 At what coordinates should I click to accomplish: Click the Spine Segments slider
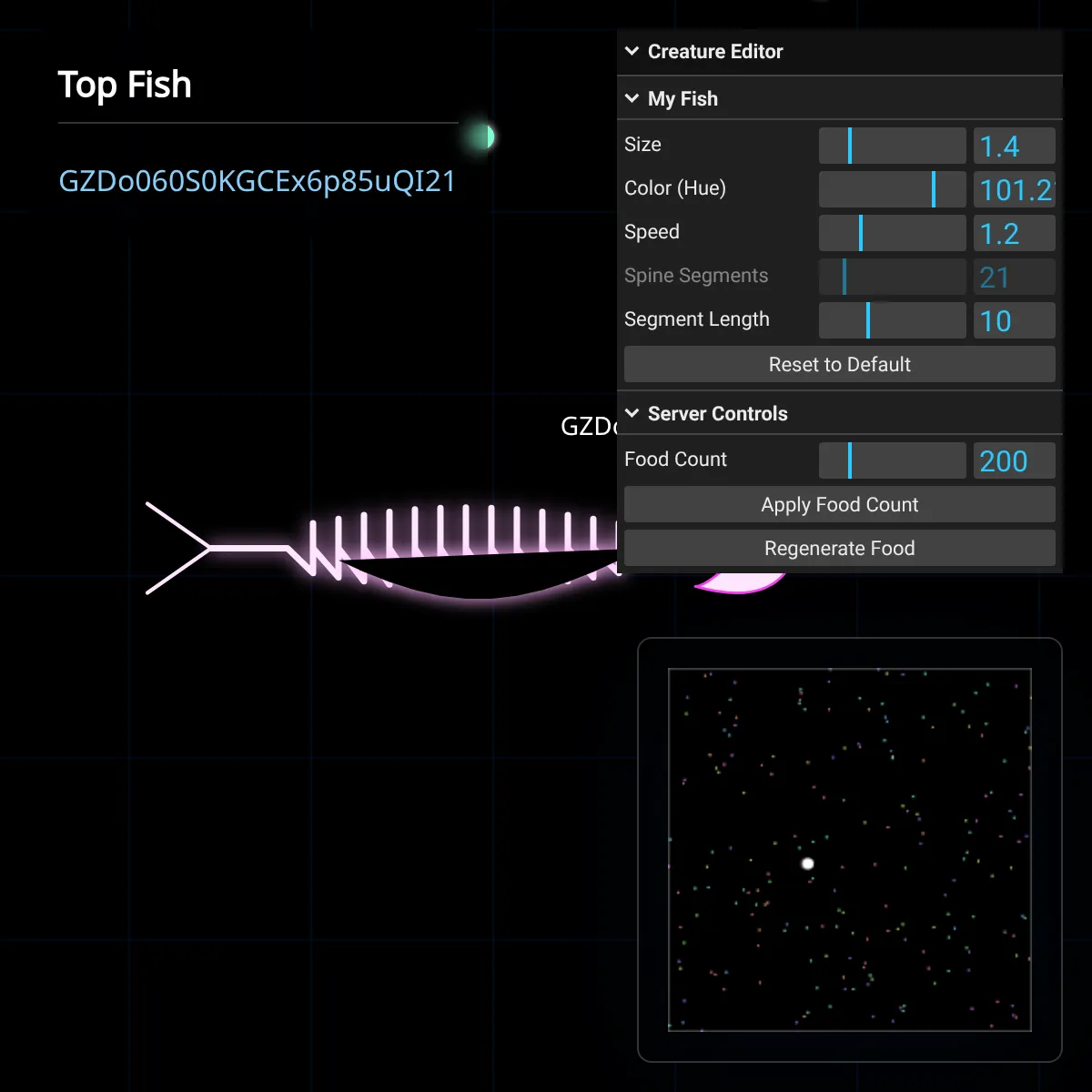coord(893,277)
